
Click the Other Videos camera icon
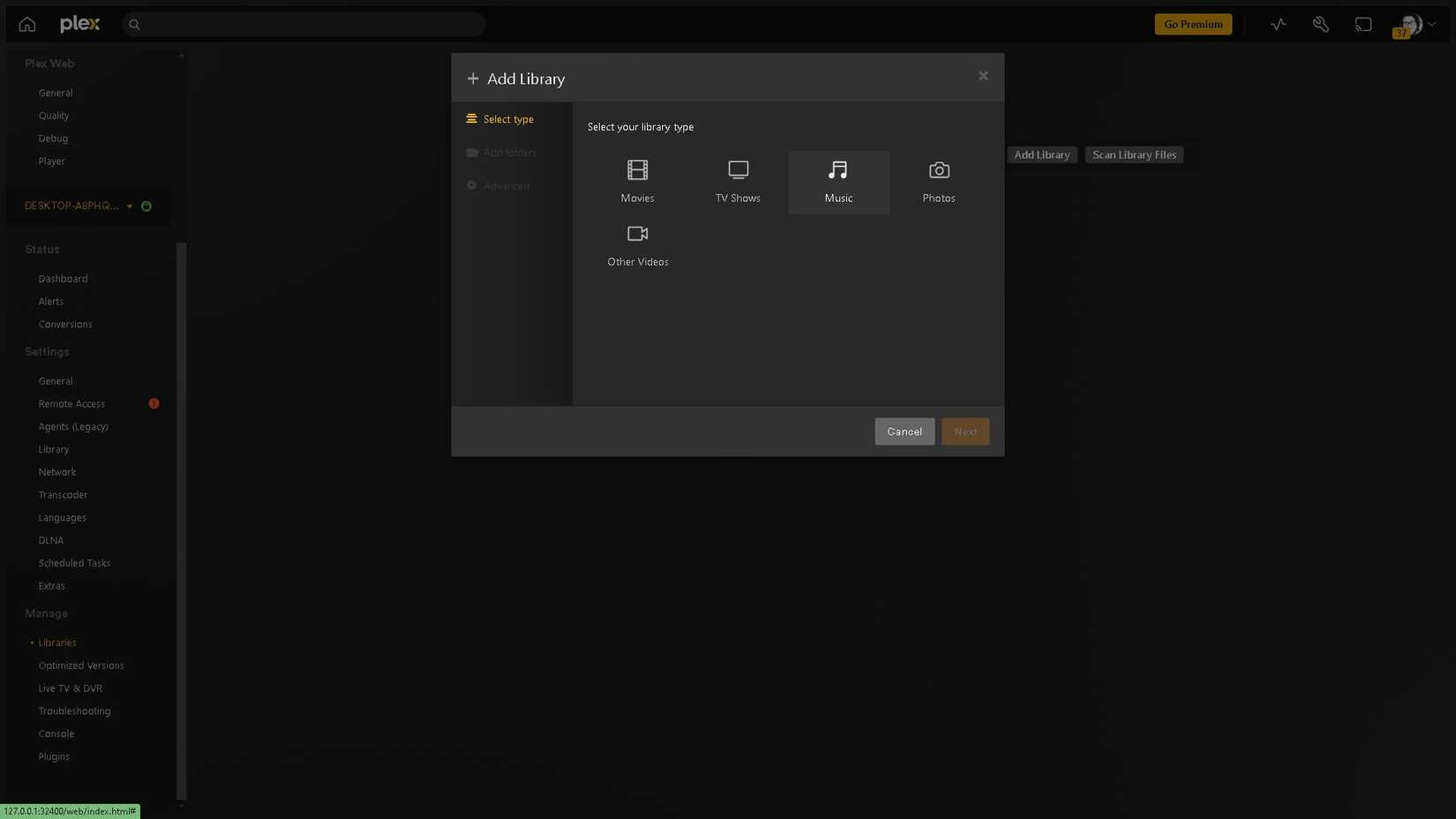[637, 233]
